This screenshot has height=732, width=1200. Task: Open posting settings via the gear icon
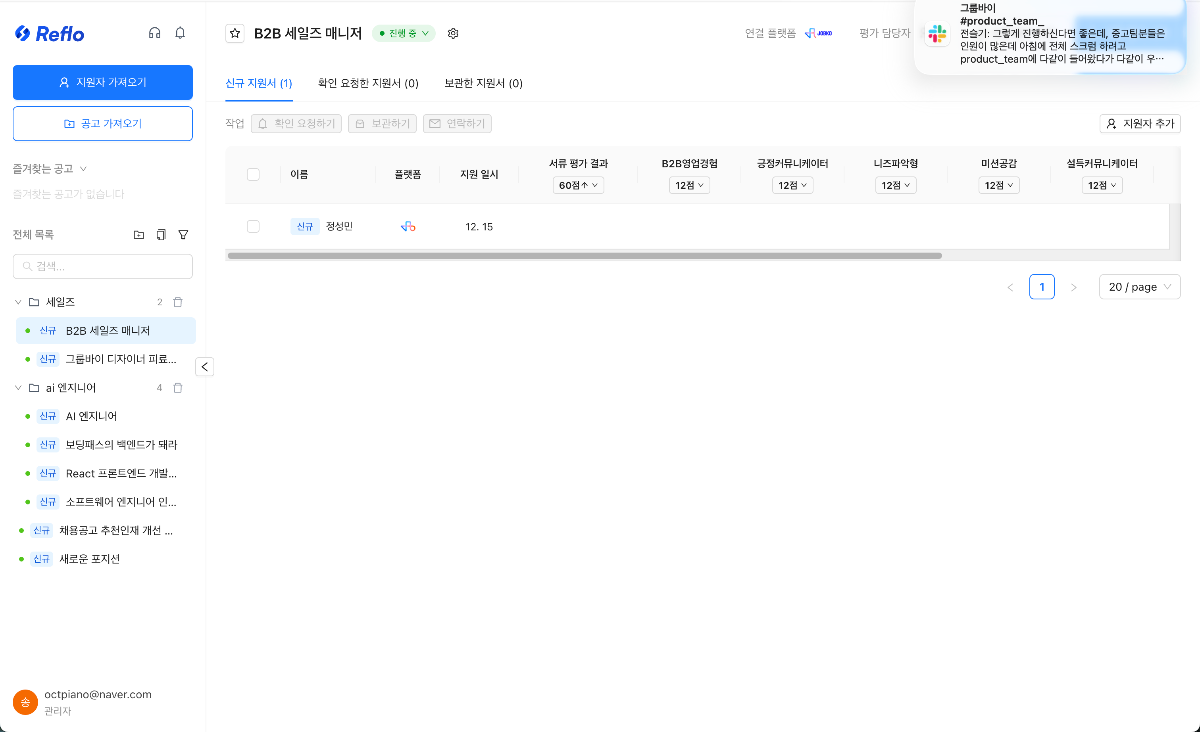click(x=453, y=33)
